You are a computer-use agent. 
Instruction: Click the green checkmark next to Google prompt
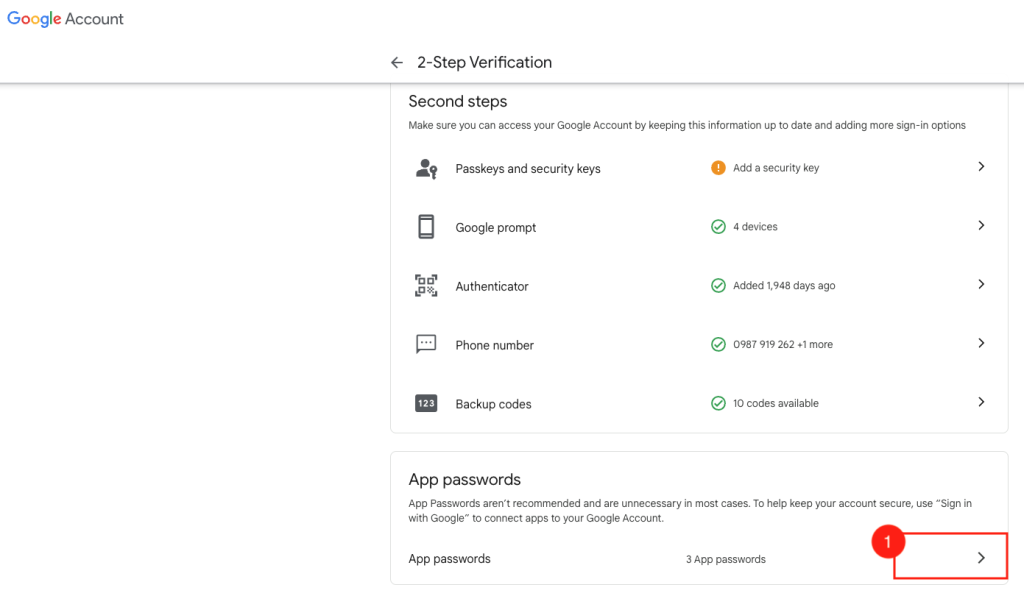pos(718,227)
